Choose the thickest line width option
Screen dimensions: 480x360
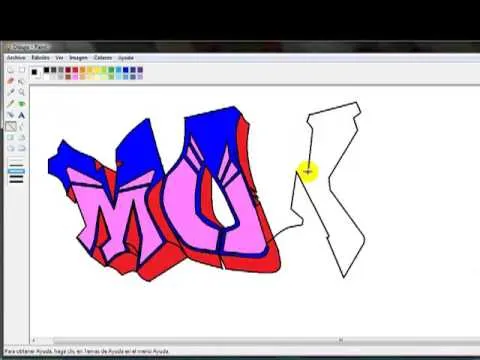16,182
